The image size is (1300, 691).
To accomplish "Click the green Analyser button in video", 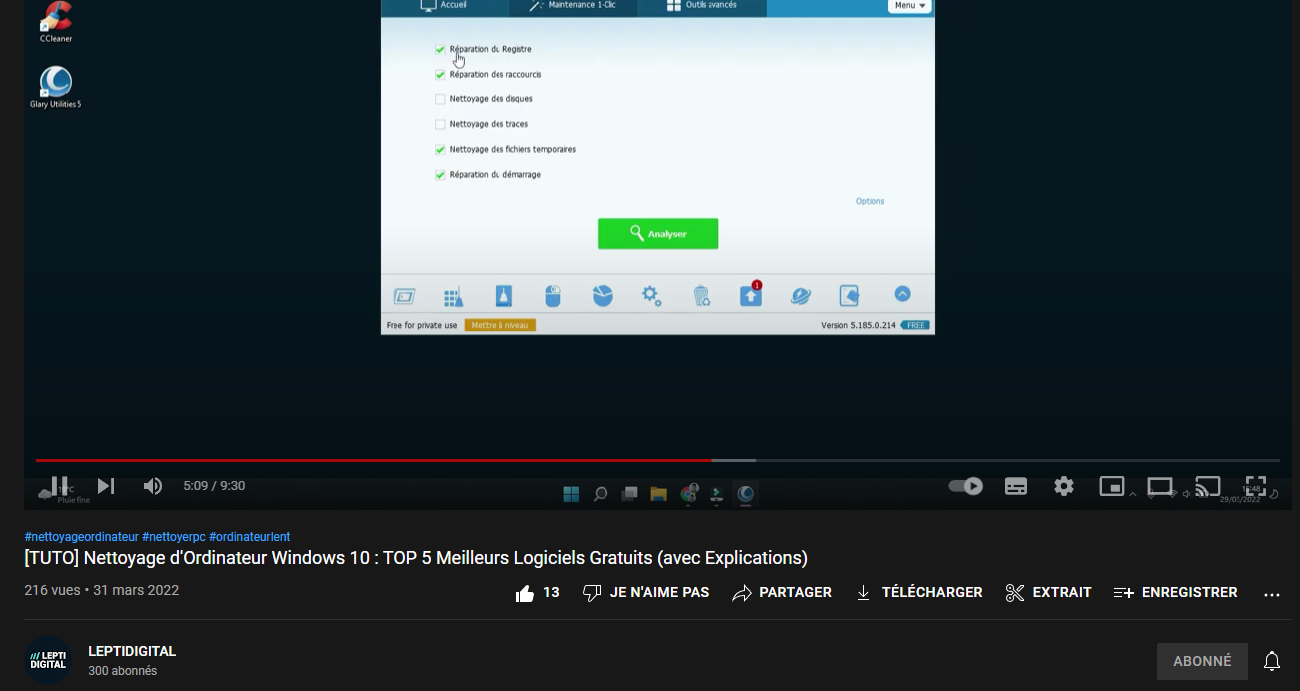I will click(658, 233).
